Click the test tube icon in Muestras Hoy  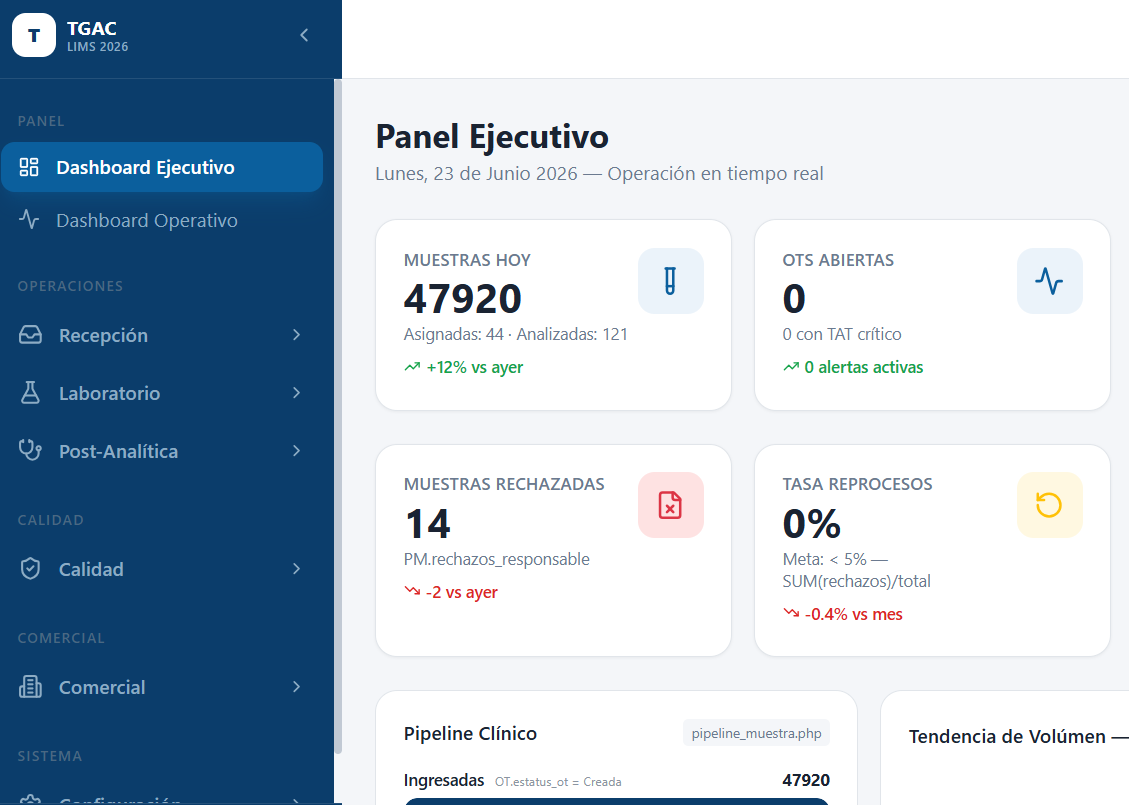tap(670, 281)
